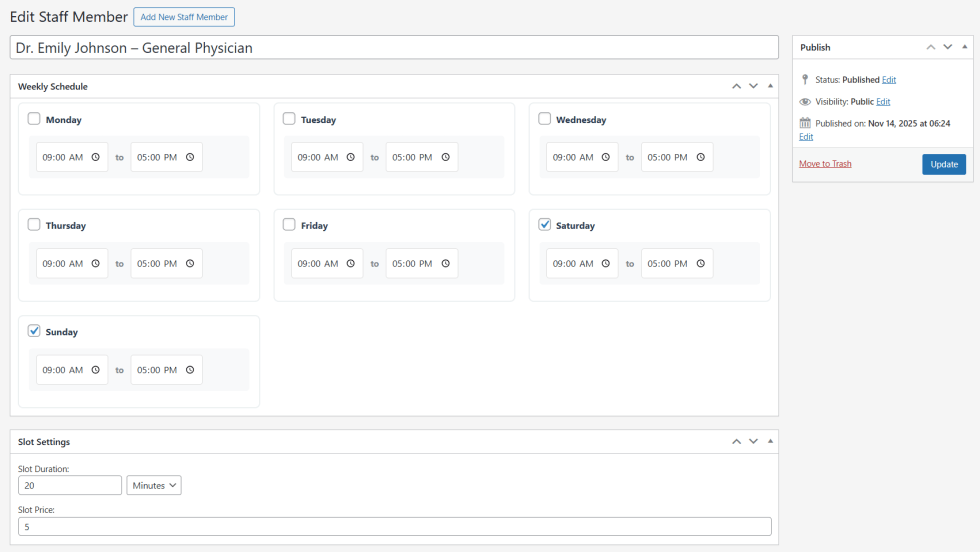Move Slot Settings panel down
980x552 pixels.
[754, 441]
